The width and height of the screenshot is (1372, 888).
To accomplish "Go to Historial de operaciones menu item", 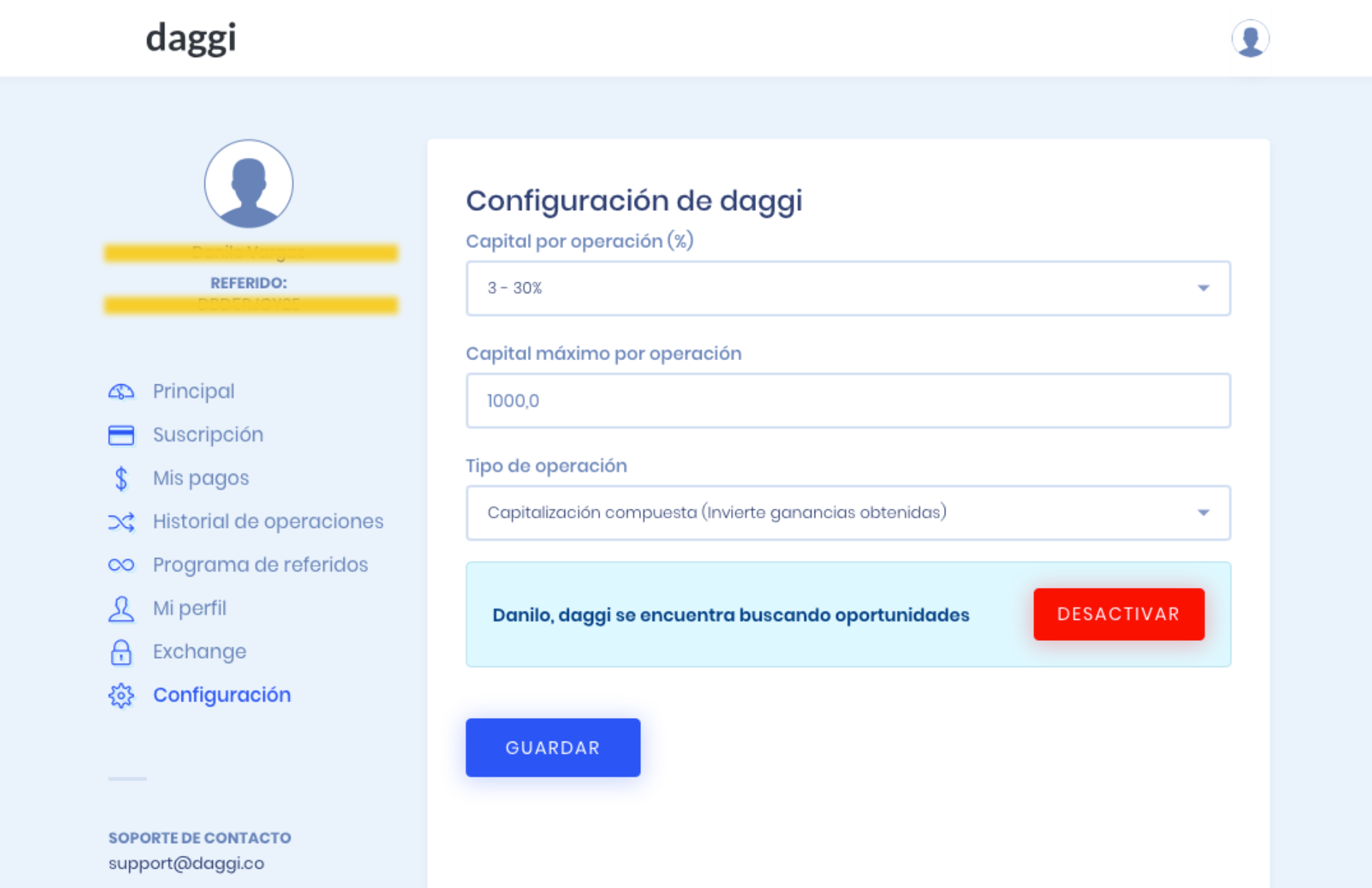I will point(268,522).
